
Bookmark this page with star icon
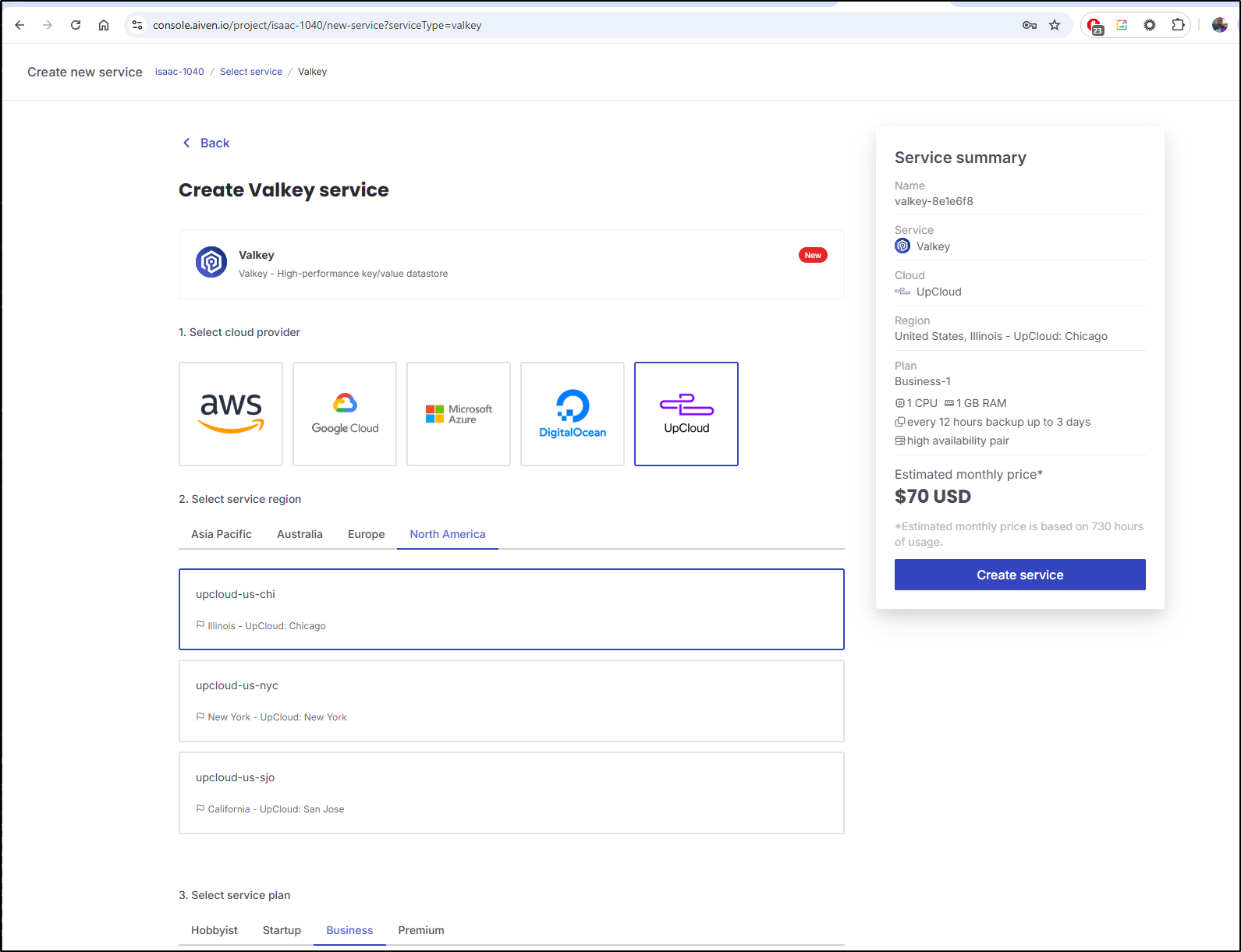pos(1055,25)
